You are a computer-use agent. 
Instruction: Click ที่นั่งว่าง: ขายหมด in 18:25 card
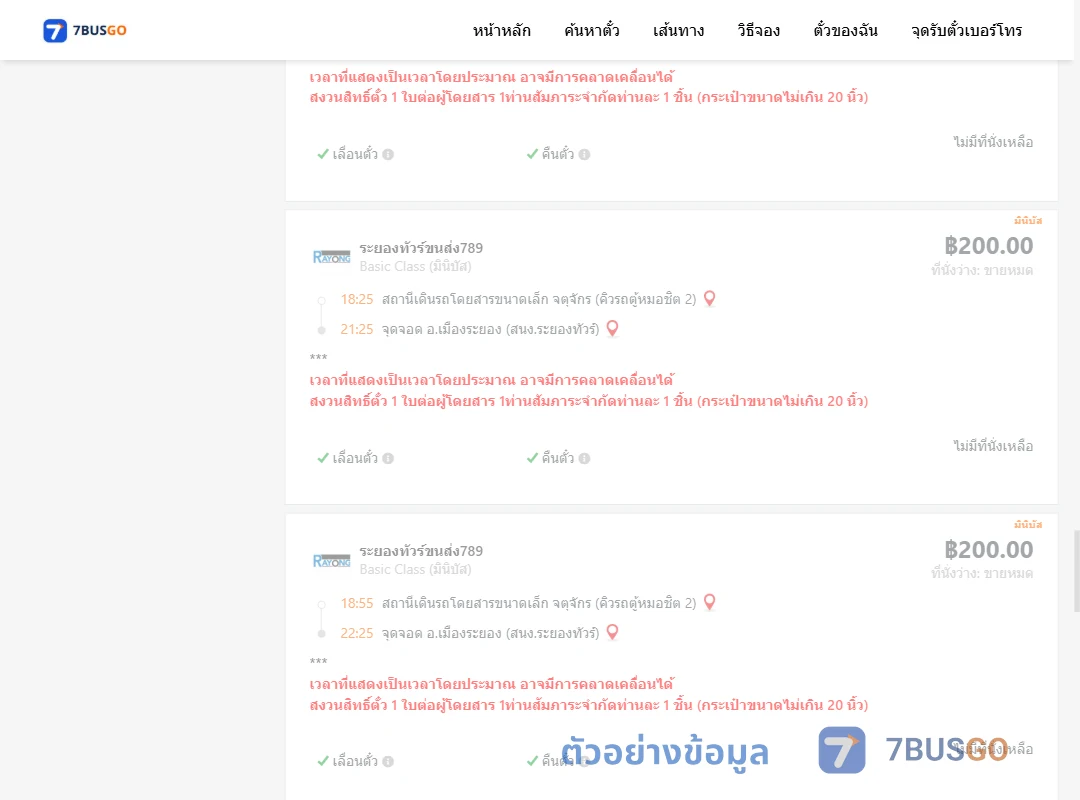pos(982,270)
